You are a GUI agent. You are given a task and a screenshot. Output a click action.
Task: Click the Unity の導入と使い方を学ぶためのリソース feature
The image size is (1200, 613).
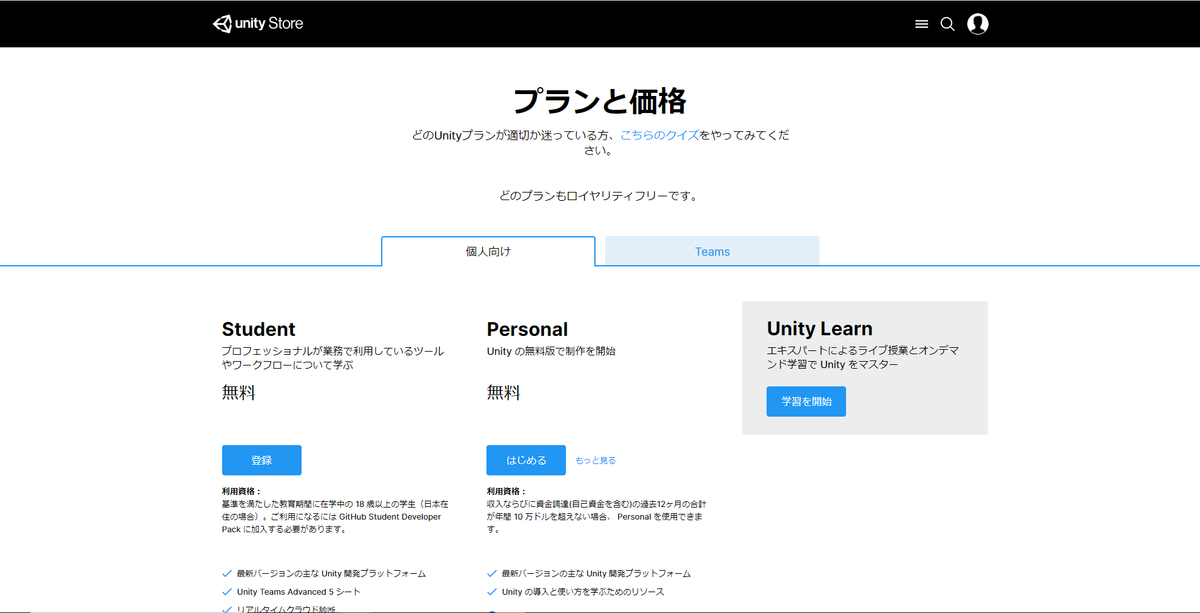point(583,592)
